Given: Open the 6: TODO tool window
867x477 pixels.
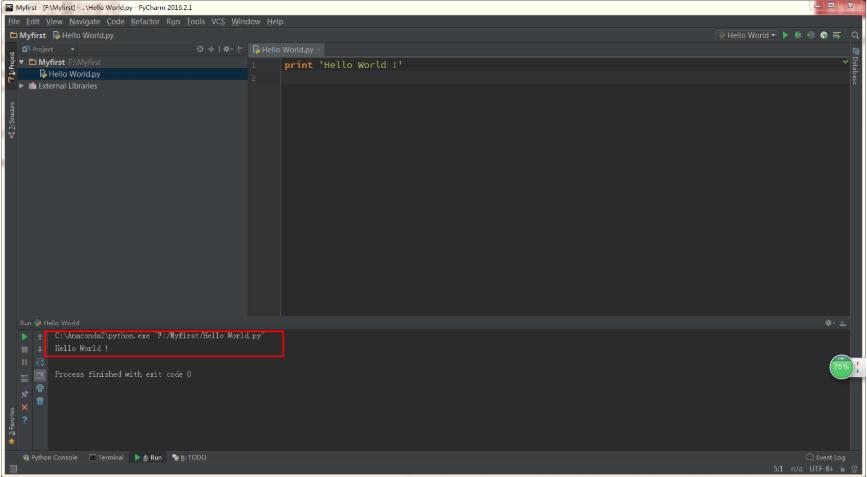Looking at the screenshot, I should (x=190, y=458).
